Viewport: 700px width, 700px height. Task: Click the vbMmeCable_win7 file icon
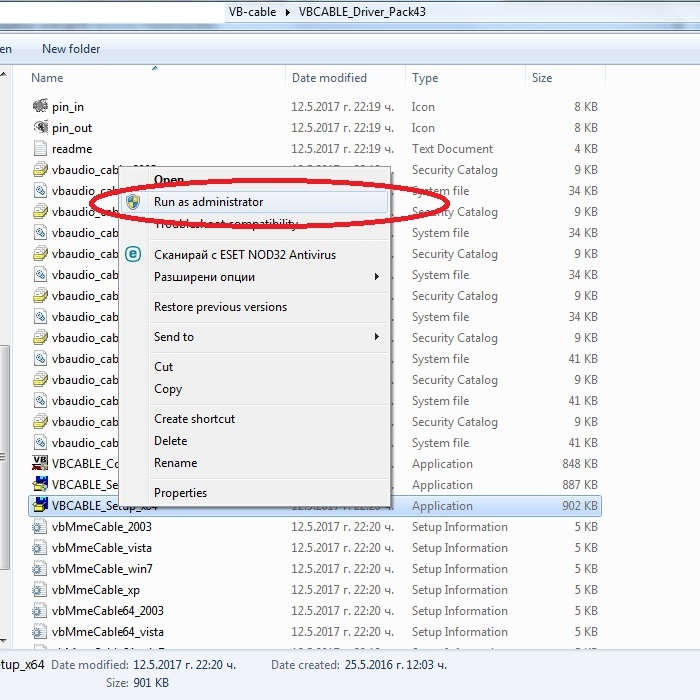click(x=39, y=568)
